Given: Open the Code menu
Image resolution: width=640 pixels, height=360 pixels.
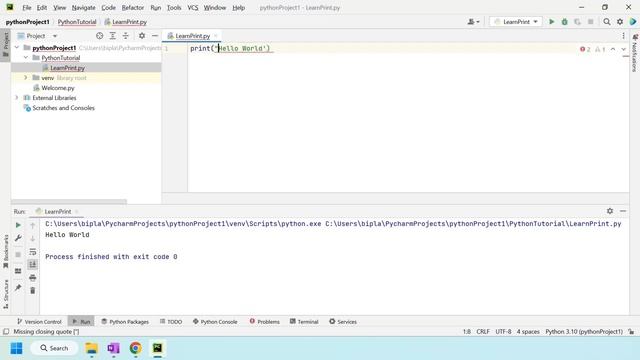Looking at the screenshot, I should [x=108, y=7].
